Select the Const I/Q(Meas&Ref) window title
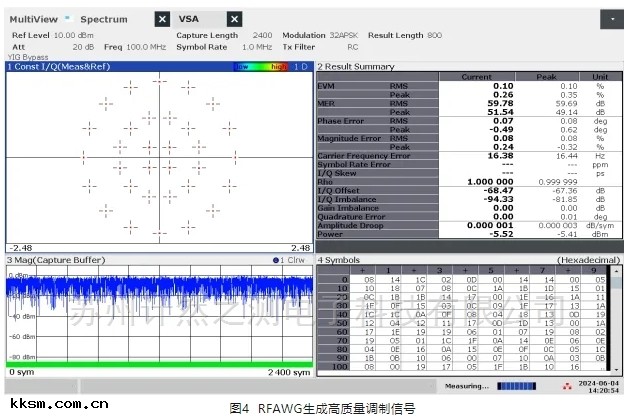The height and width of the screenshot is (420, 640). (58, 67)
